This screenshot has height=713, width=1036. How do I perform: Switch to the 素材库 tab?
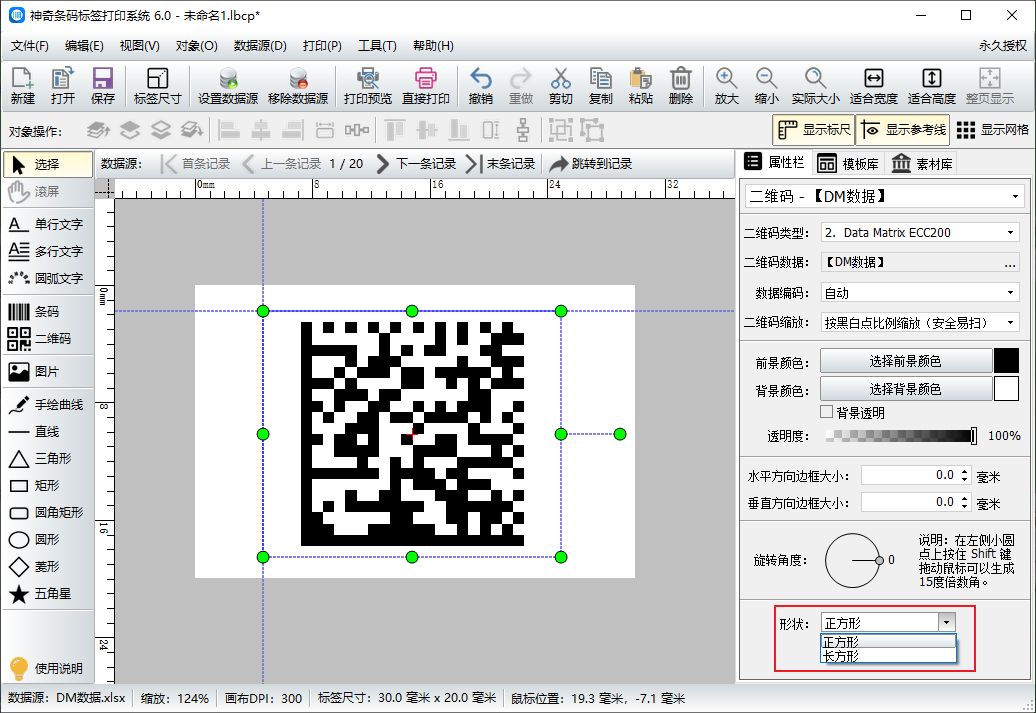click(922, 163)
